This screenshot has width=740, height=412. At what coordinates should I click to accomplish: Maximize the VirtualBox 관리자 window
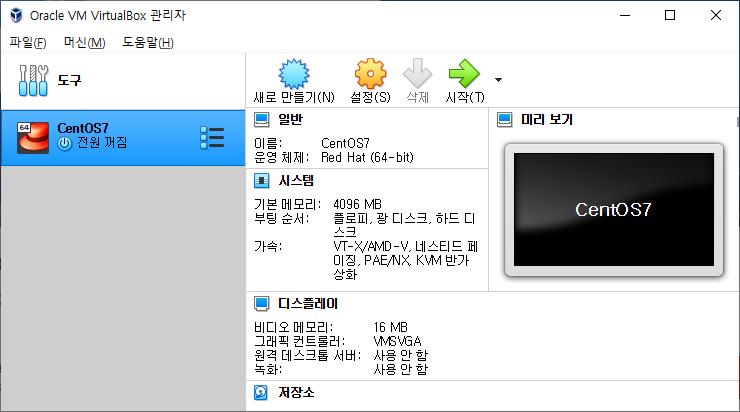[x=670, y=15]
